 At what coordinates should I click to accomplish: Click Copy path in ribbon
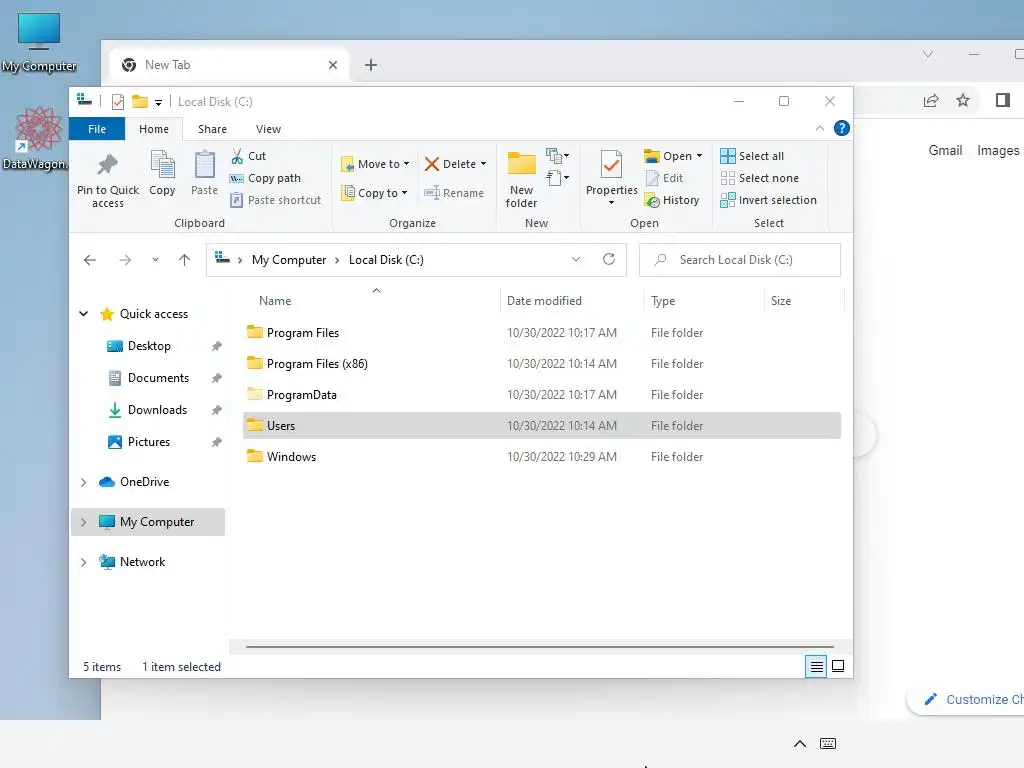[x=265, y=178]
